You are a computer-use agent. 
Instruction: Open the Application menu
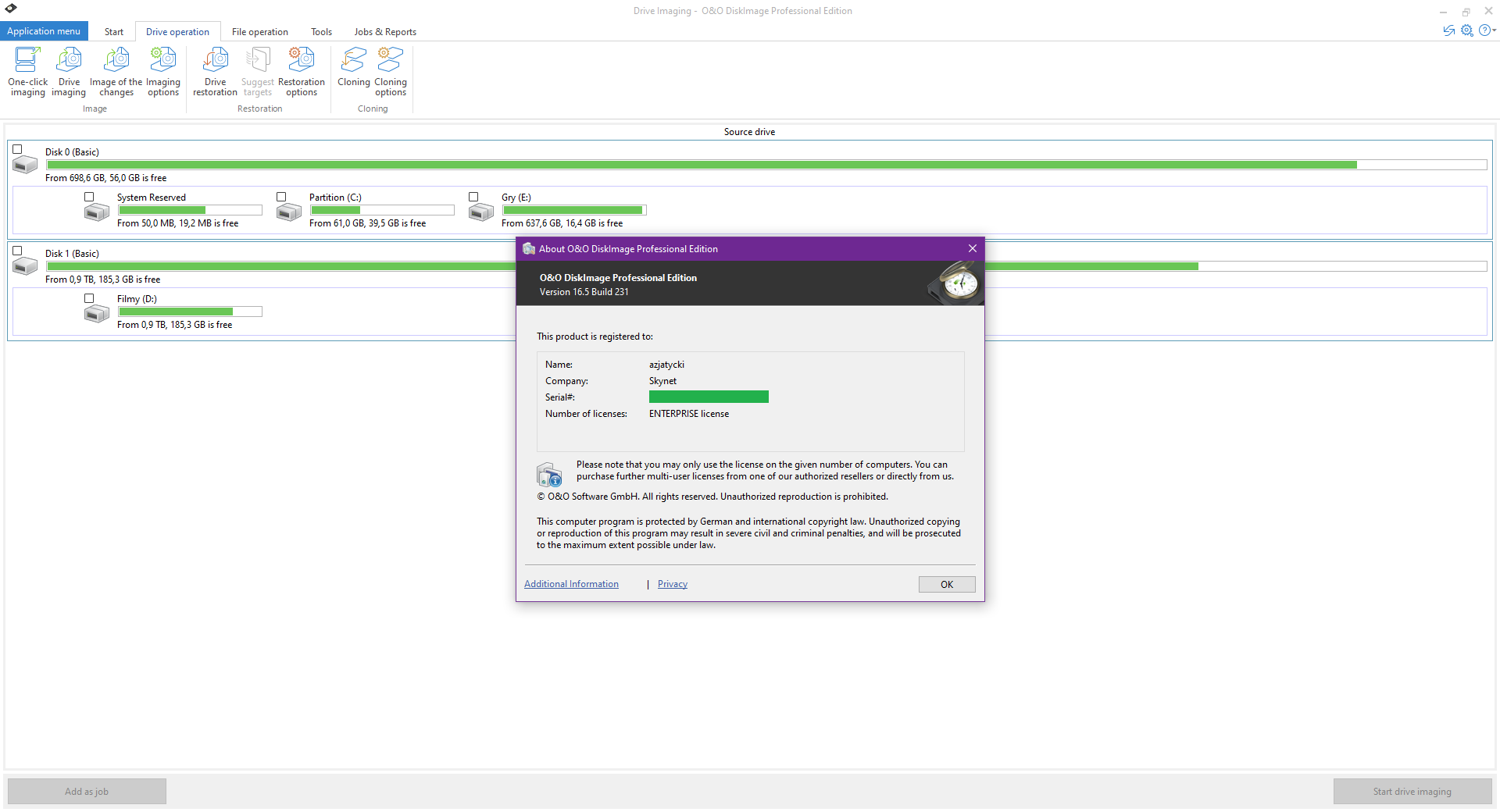click(x=44, y=31)
